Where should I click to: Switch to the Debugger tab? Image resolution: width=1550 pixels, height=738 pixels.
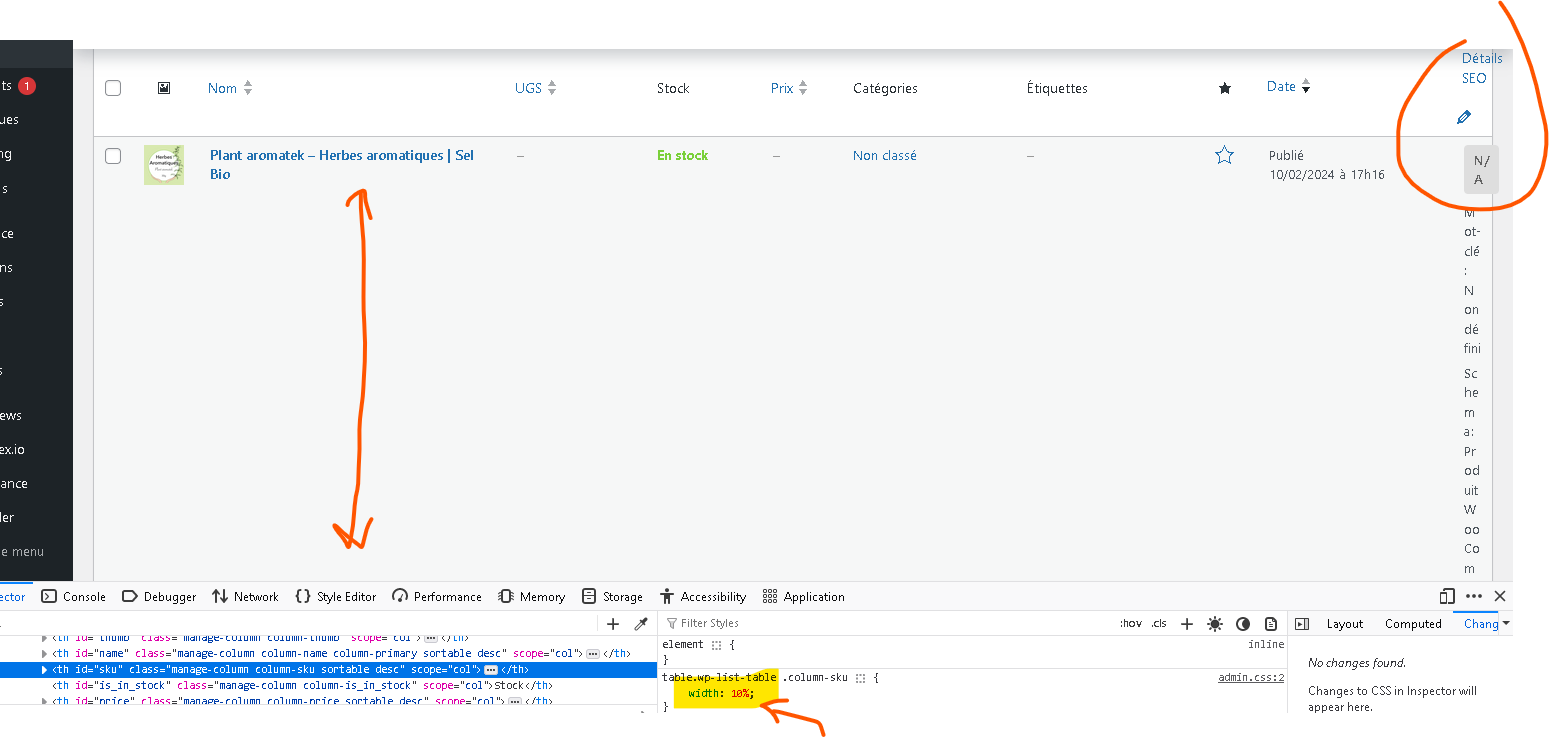[x=159, y=596]
